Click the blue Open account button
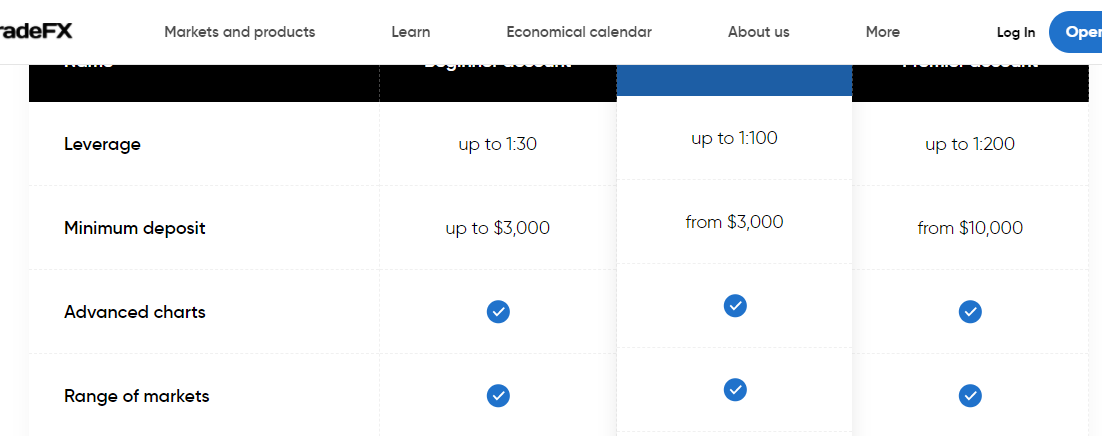This screenshot has height=436, width=1102. (x=1075, y=32)
